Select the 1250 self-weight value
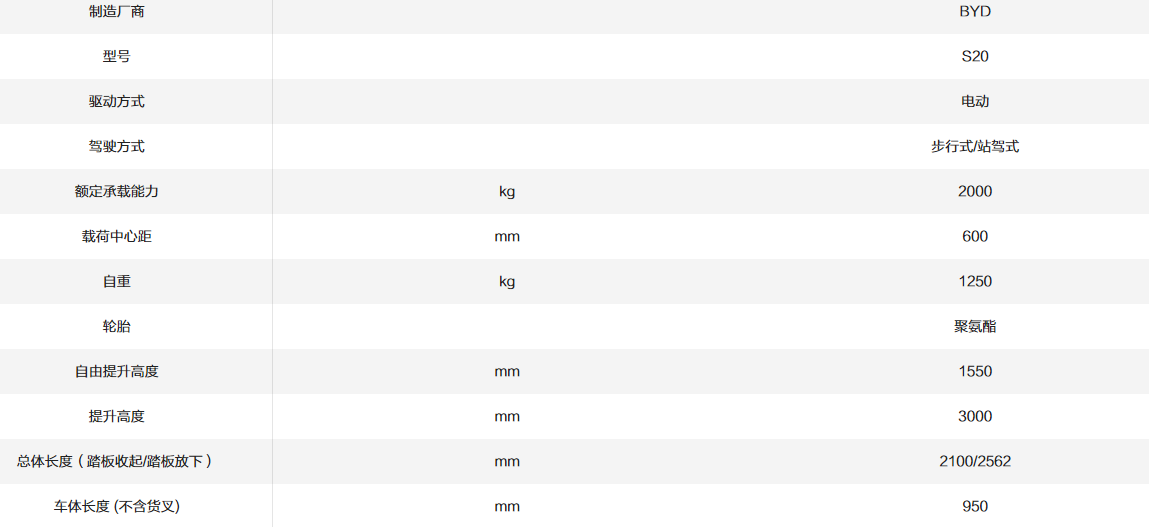 [x=974, y=282]
